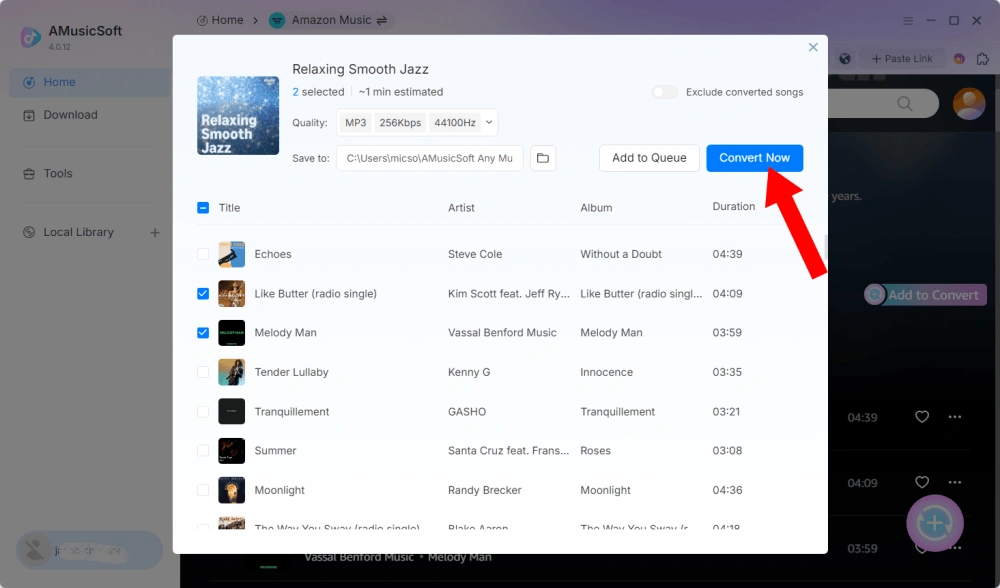The image size is (1000, 588).
Task: Sort by the Album column header
Action: click(x=596, y=207)
